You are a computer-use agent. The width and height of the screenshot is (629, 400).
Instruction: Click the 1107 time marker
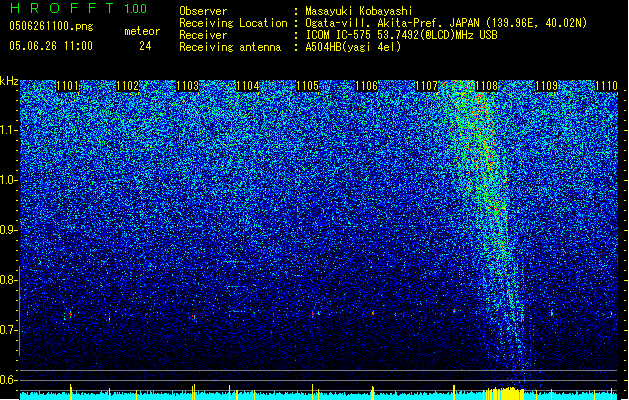[427, 86]
